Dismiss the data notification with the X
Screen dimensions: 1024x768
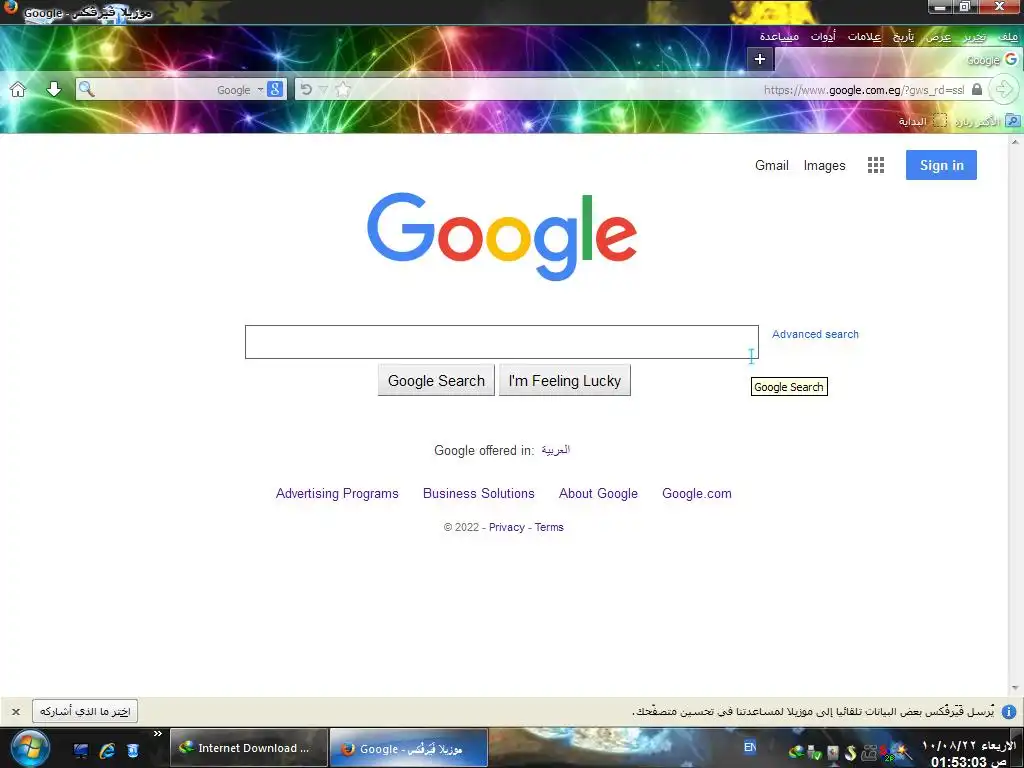click(16, 711)
